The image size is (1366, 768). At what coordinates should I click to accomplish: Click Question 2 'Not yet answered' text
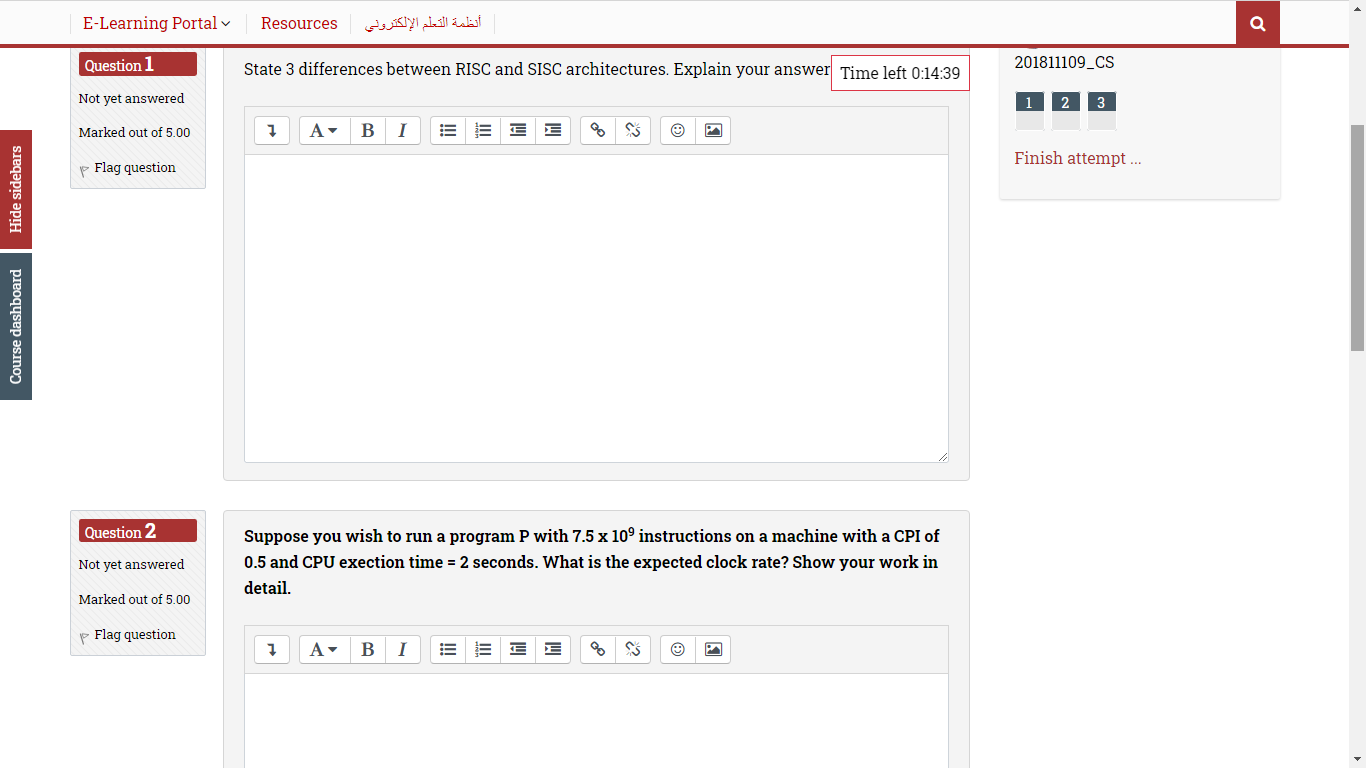click(131, 565)
